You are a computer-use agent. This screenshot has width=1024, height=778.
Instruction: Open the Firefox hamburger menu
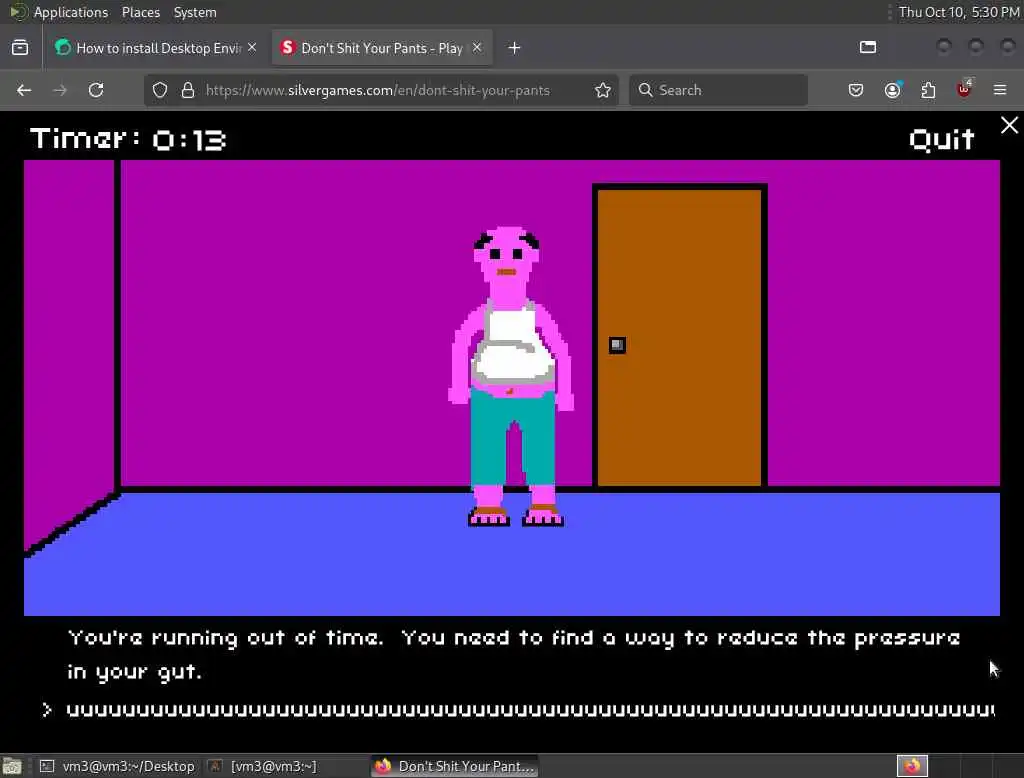[1000, 90]
